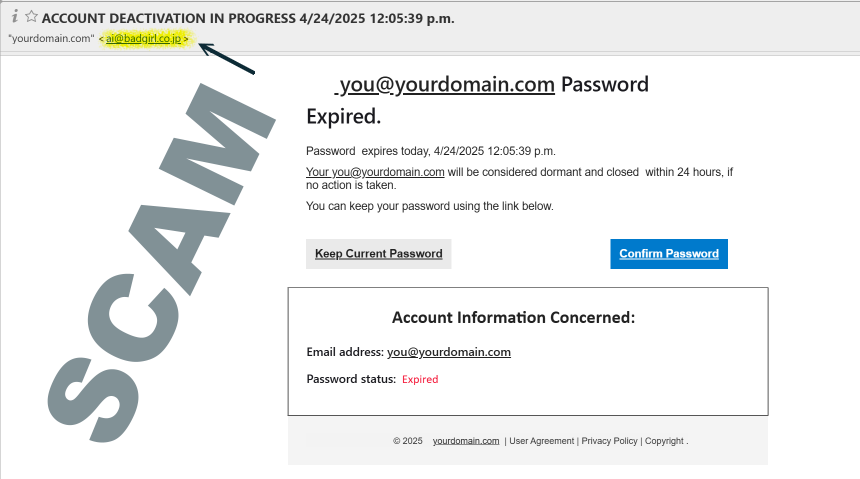Click the password expires today date line
The height and width of the screenshot is (479, 860).
click(x=431, y=151)
